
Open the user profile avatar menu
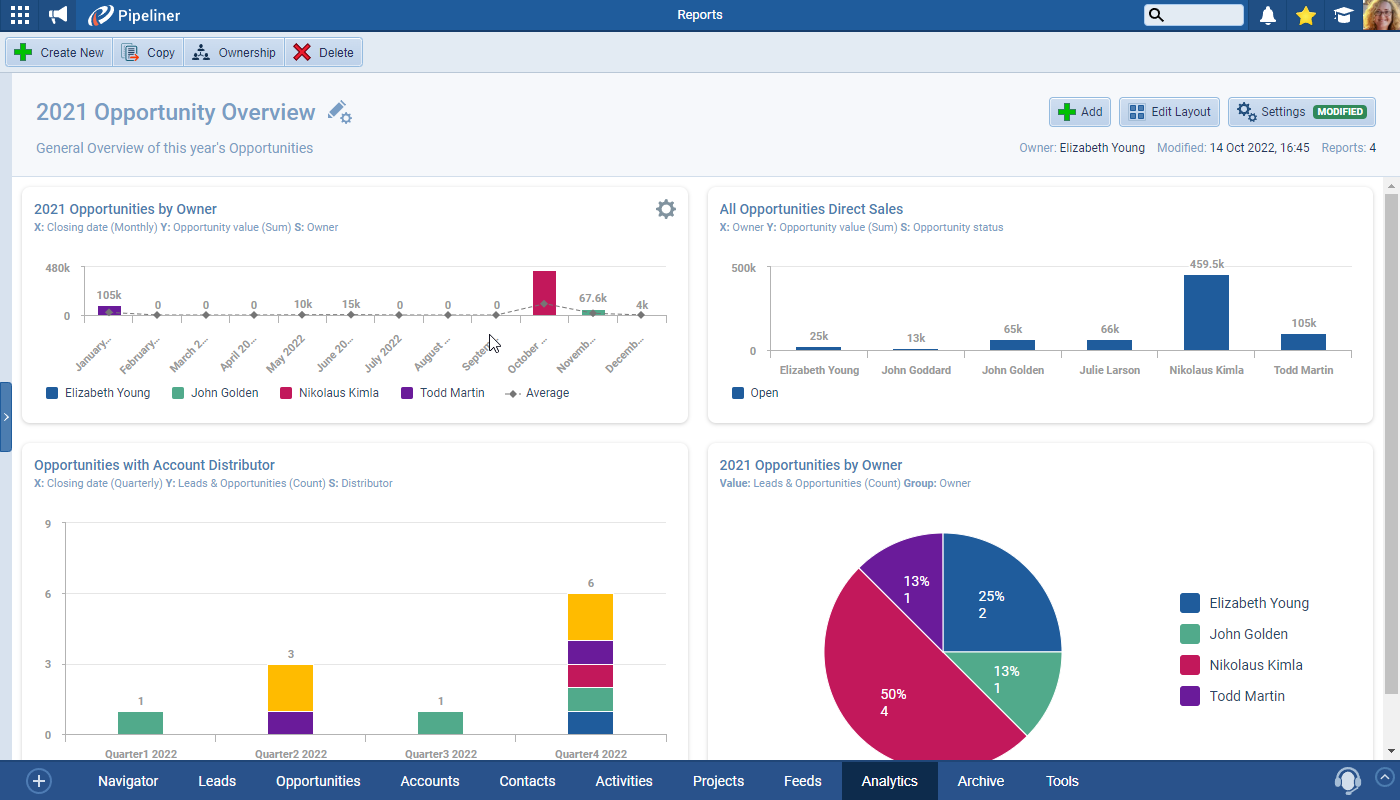point(1381,15)
